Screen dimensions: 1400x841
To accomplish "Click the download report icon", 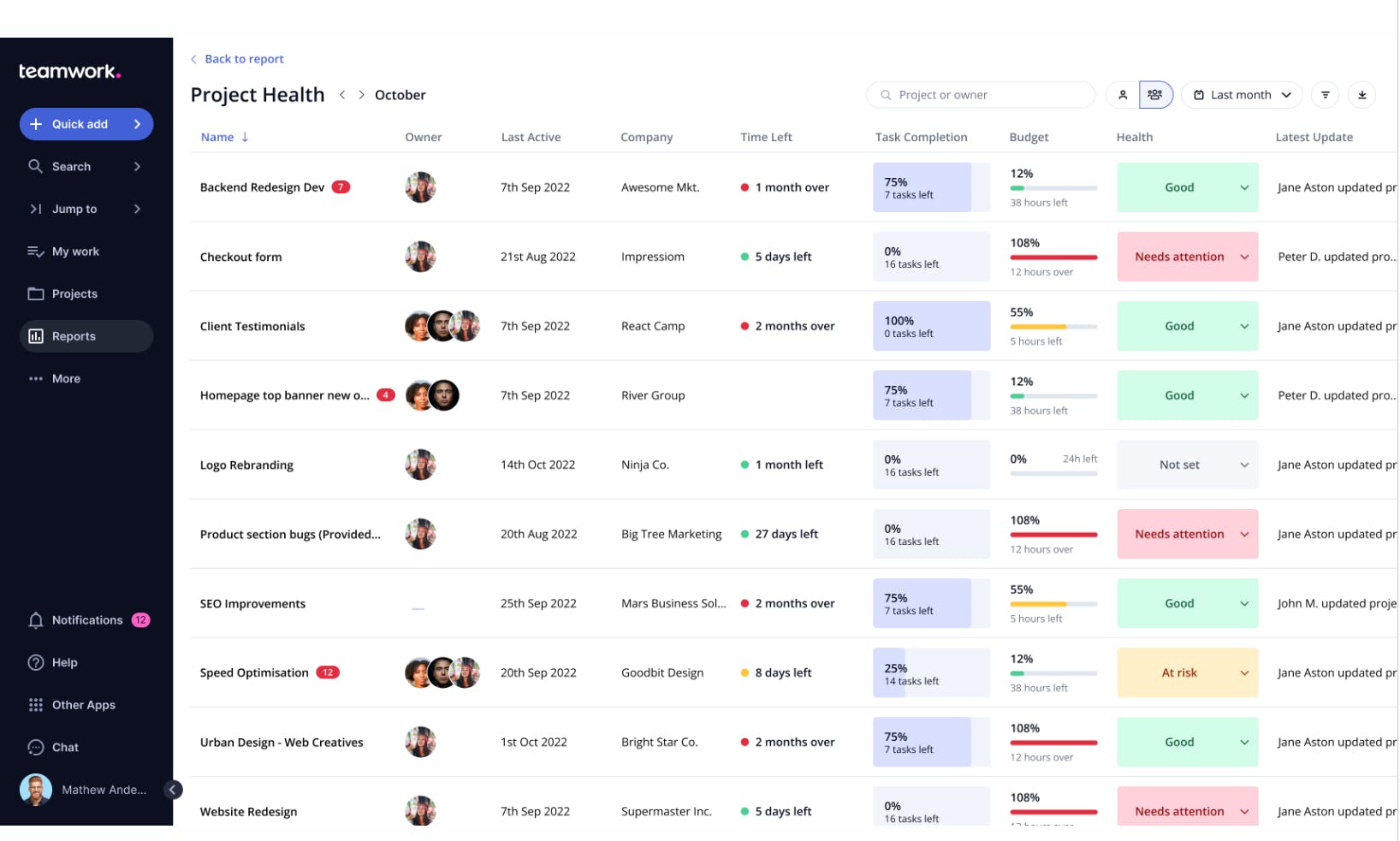I will pos(1361,95).
